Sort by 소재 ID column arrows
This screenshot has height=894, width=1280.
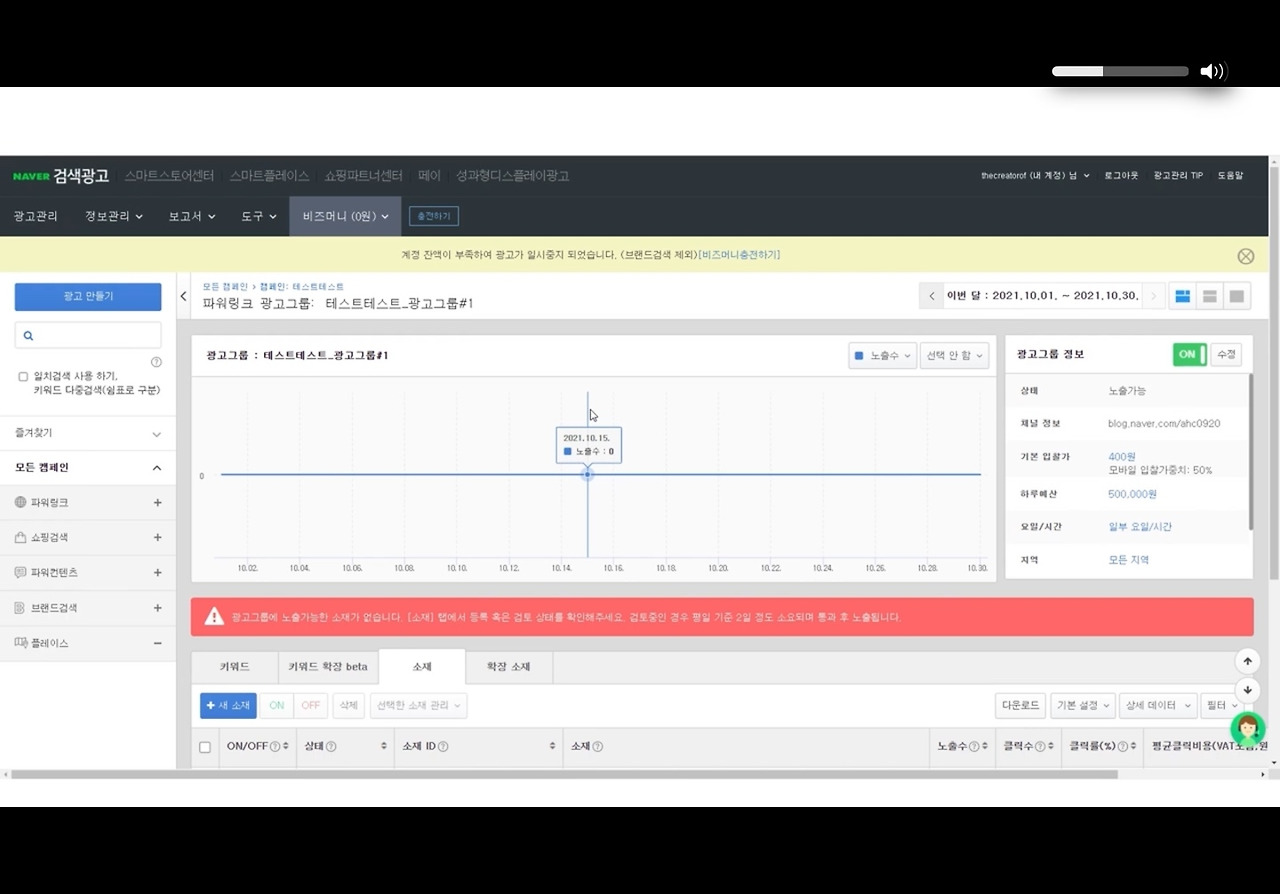click(x=552, y=747)
